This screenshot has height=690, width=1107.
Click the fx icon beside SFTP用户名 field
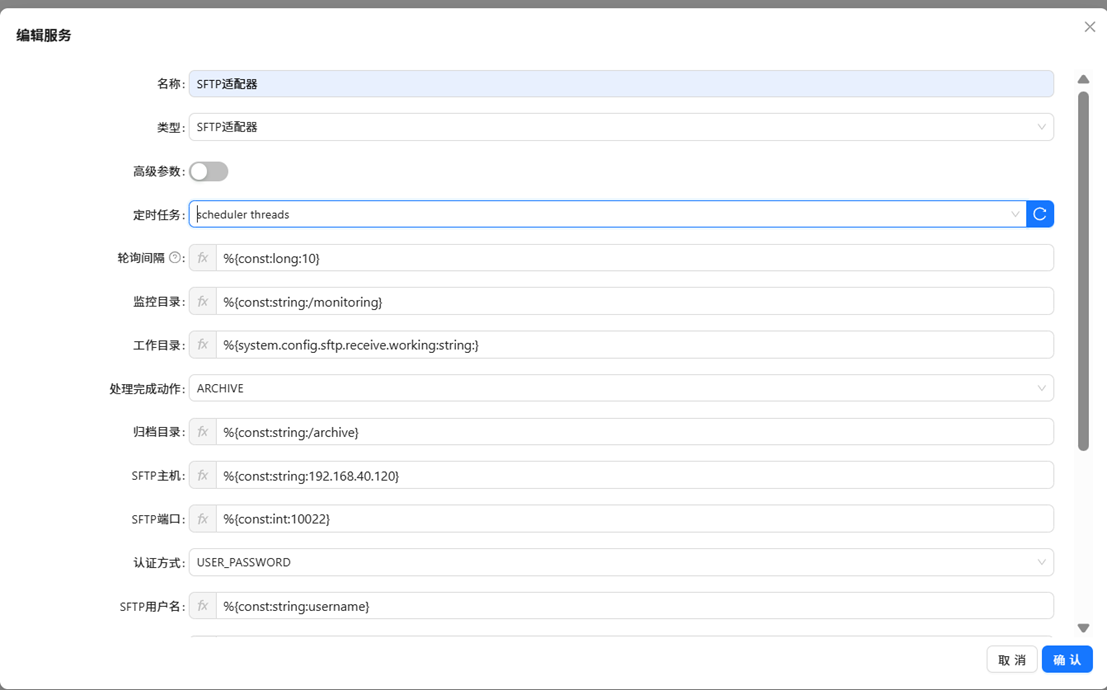[203, 606]
